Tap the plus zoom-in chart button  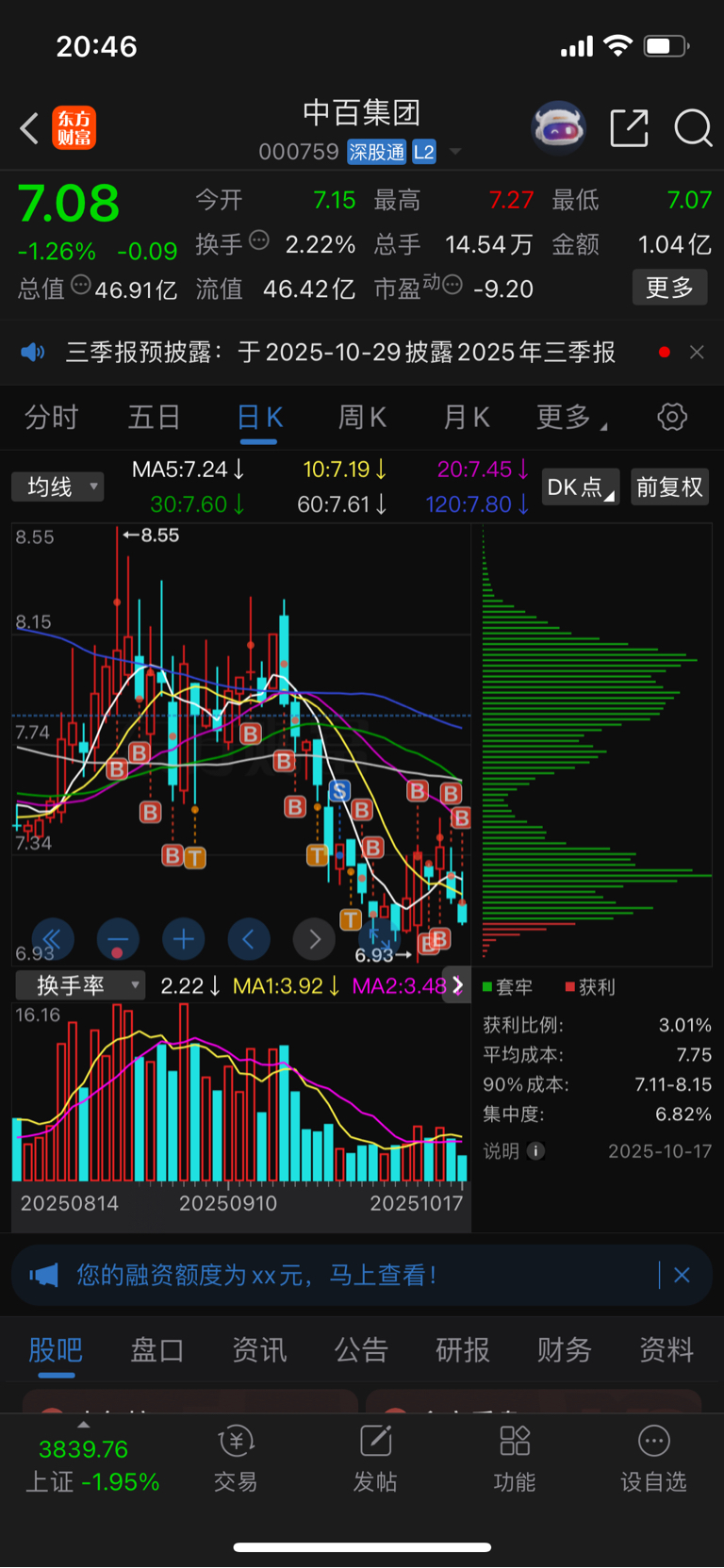[183, 939]
